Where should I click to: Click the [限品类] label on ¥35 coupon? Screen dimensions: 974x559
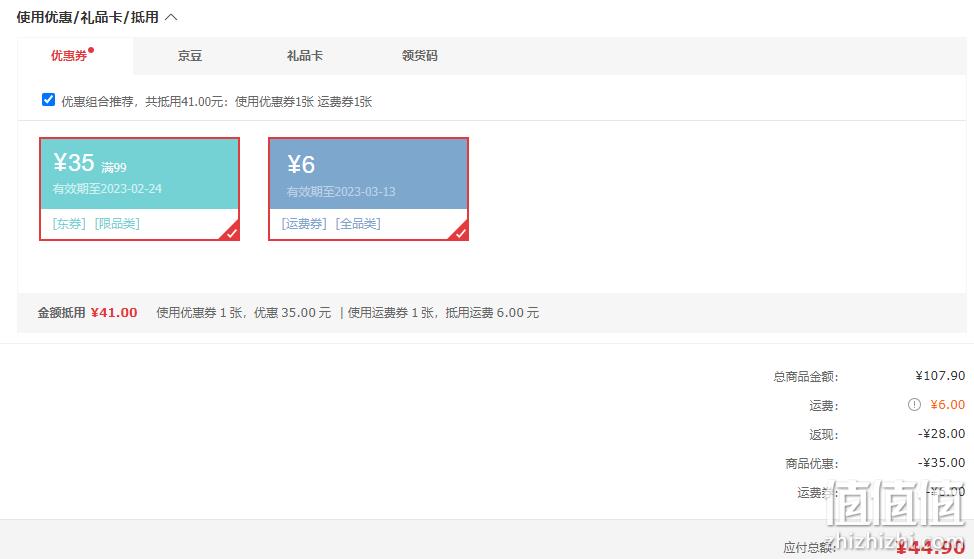coord(117,224)
